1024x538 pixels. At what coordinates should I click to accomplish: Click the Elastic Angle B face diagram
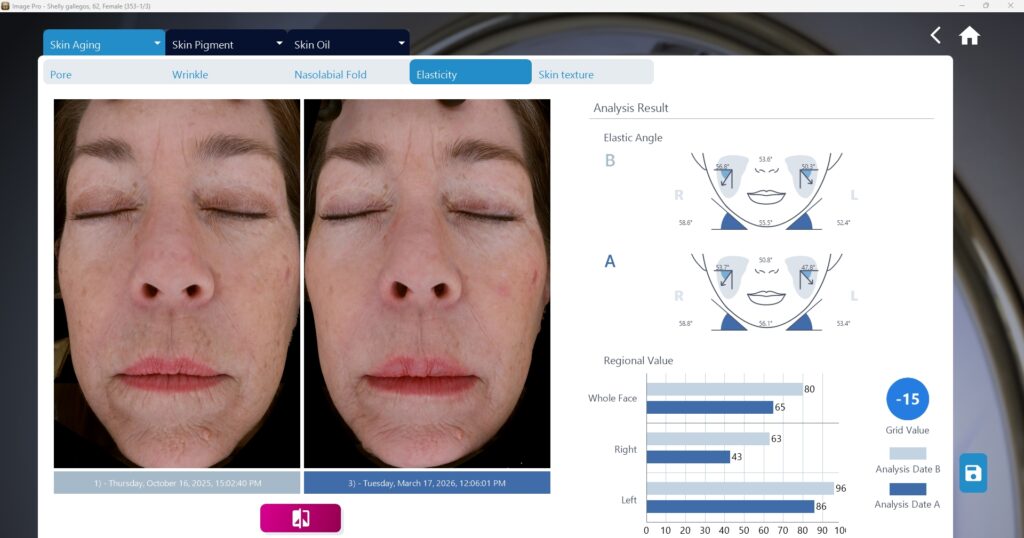(x=766, y=191)
